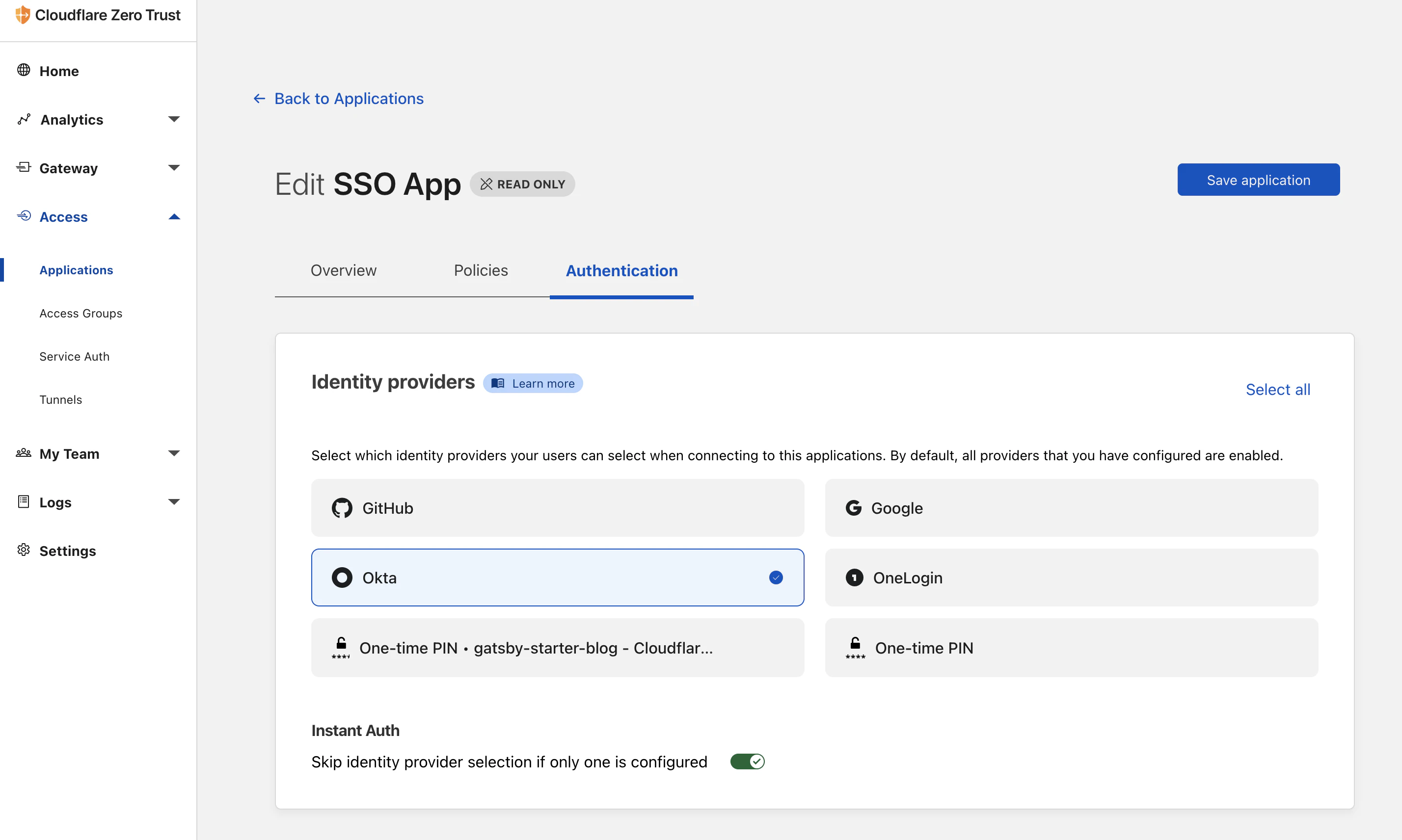Expand the My Team menu arrow
The width and height of the screenshot is (1402, 840).
[x=174, y=453]
